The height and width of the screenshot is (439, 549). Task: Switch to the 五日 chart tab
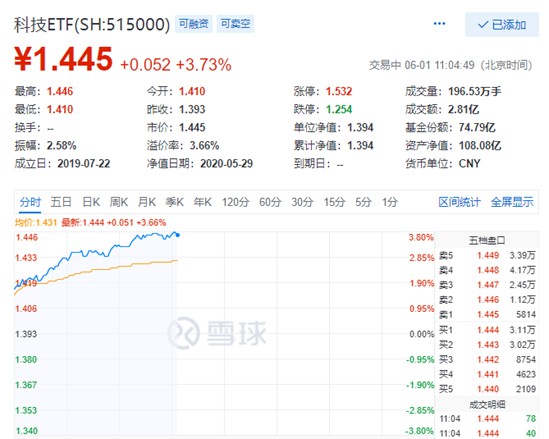coord(61,202)
